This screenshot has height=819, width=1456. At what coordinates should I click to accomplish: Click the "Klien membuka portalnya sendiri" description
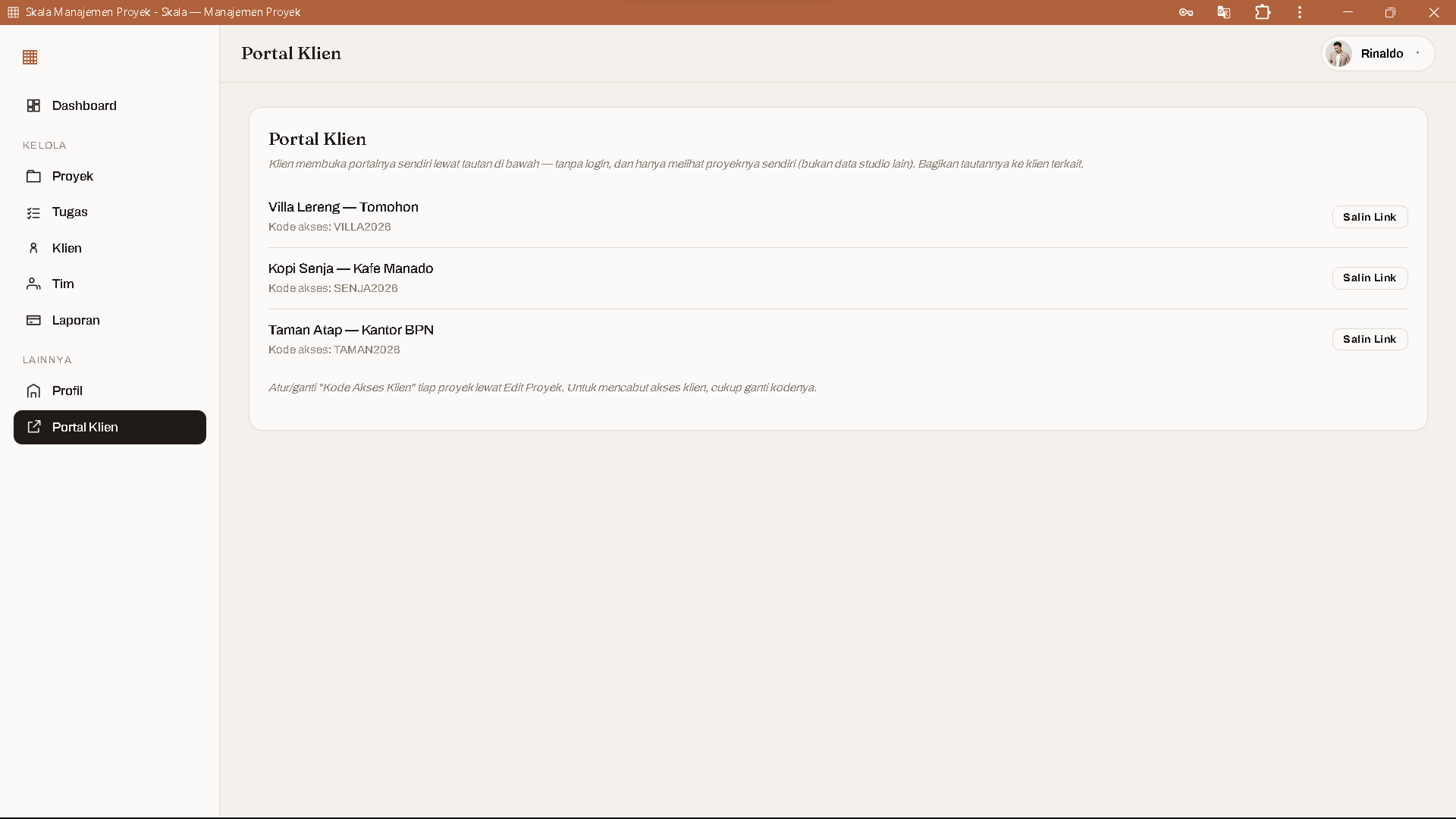click(x=676, y=164)
